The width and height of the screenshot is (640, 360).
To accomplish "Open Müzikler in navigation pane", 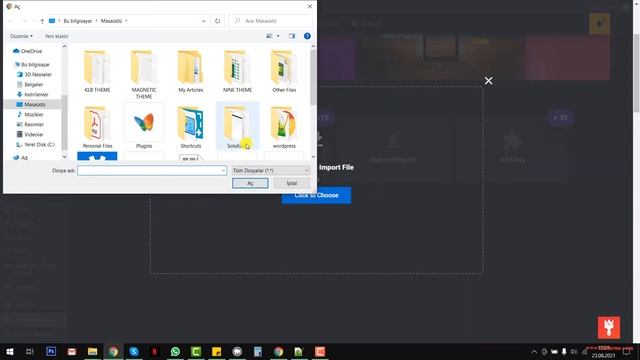I will (x=30, y=114).
